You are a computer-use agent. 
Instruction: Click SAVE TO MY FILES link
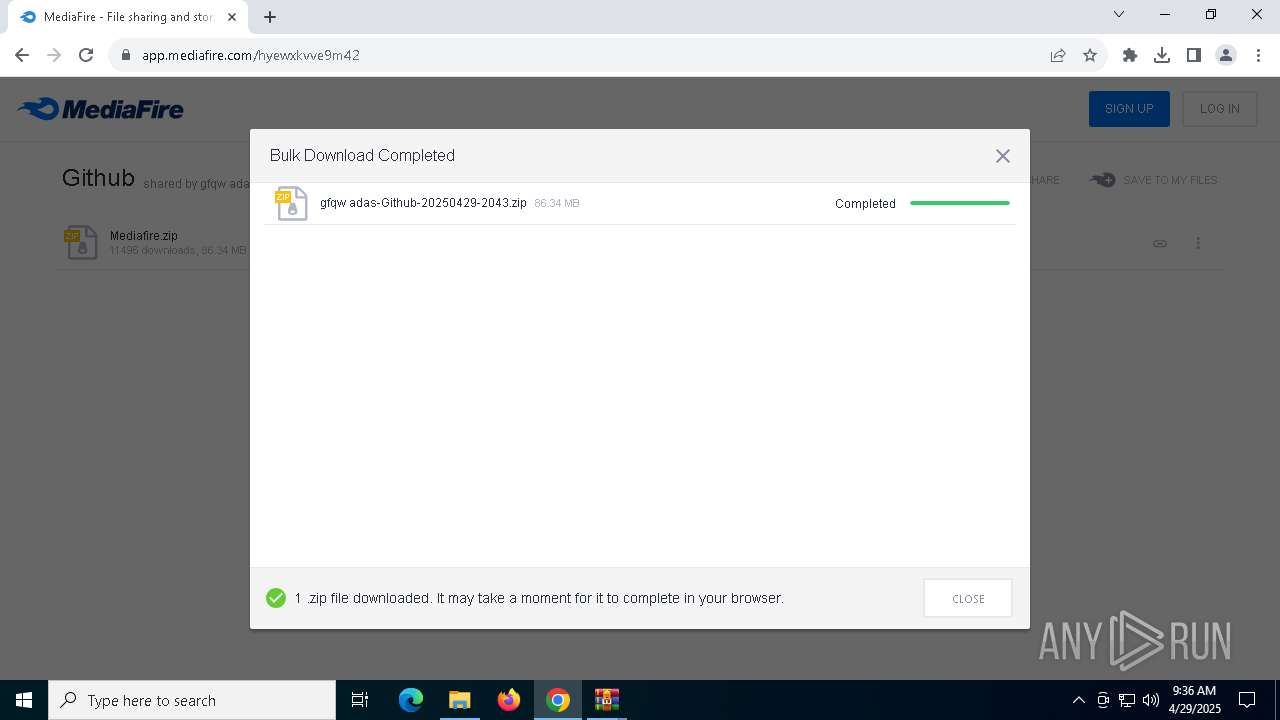1154,180
